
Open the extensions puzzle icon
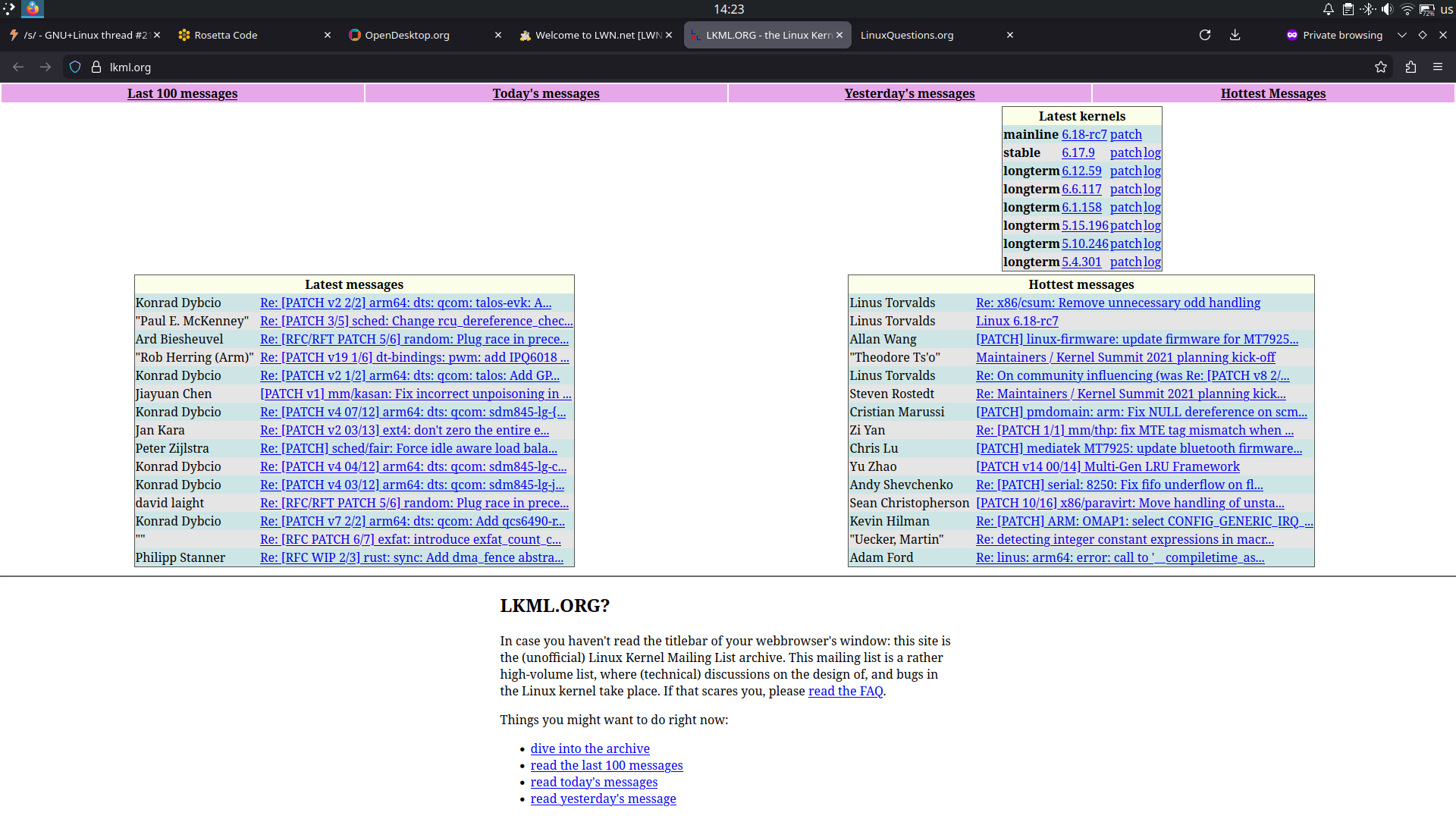1410,67
